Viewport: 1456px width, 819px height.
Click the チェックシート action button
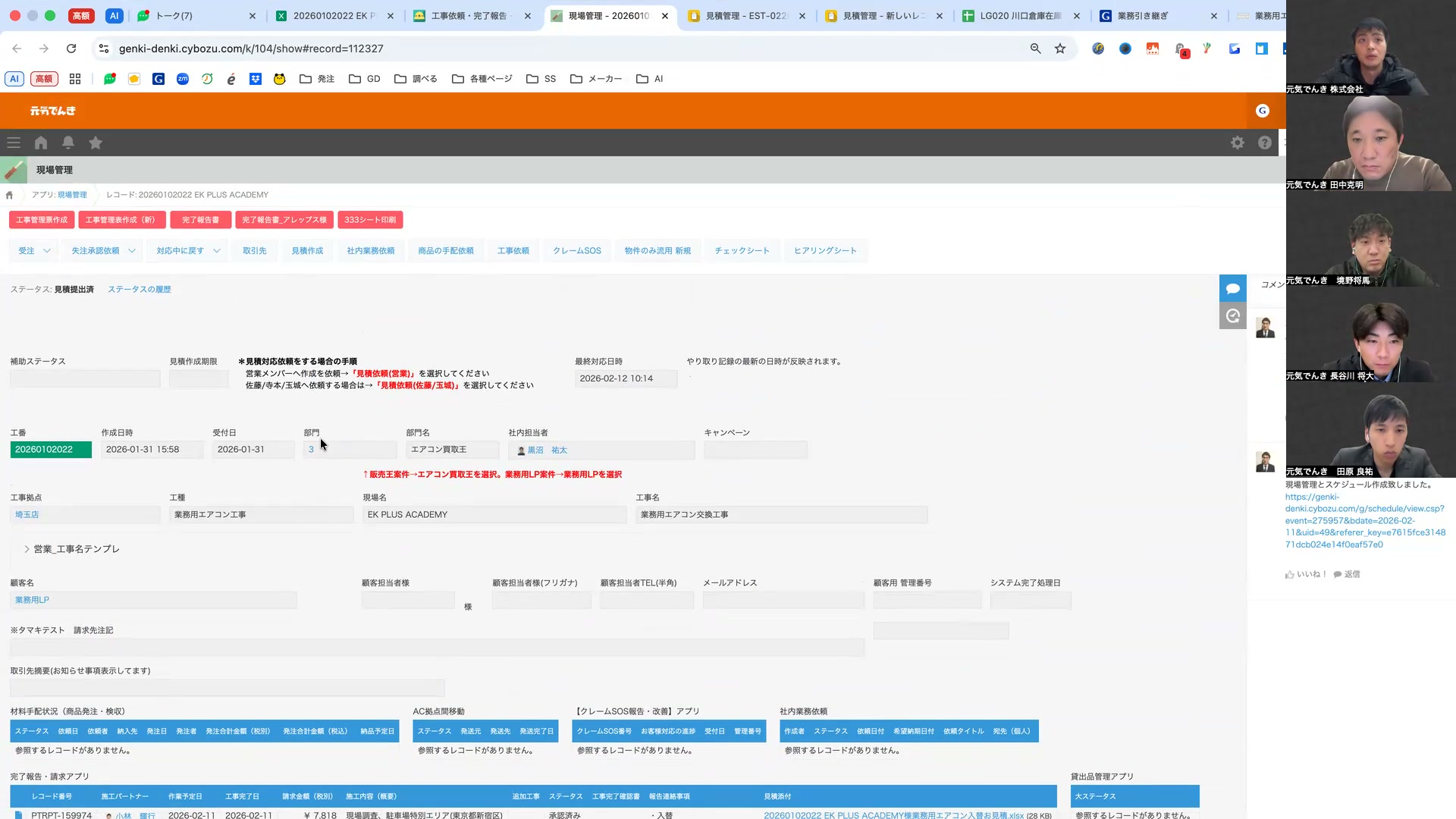click(x=742, y=251)
